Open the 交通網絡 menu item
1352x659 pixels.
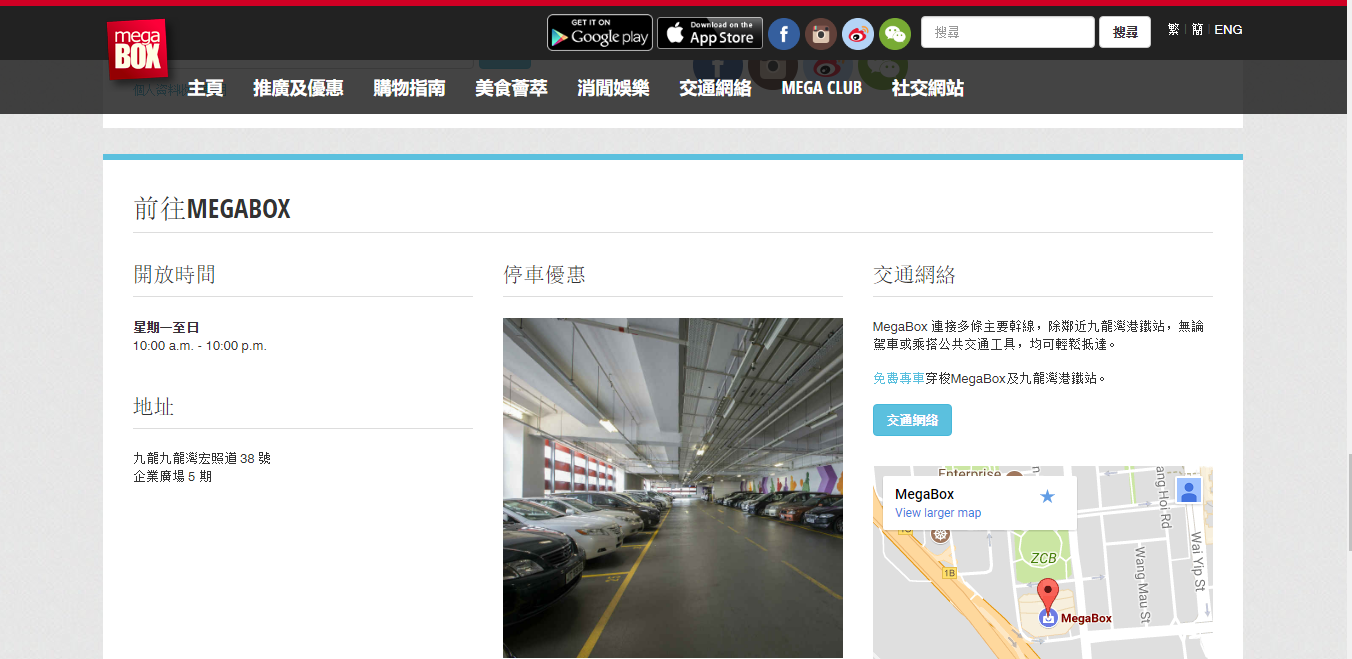[x=715, y=88]
